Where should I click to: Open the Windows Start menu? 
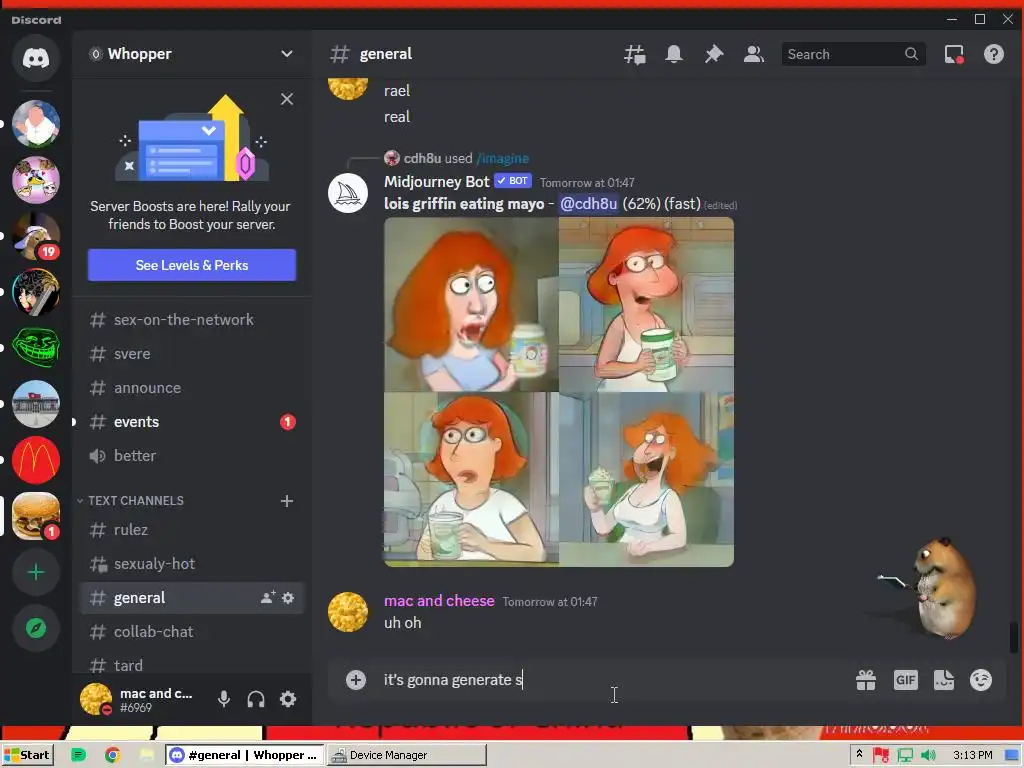click(x=27, y=755)
